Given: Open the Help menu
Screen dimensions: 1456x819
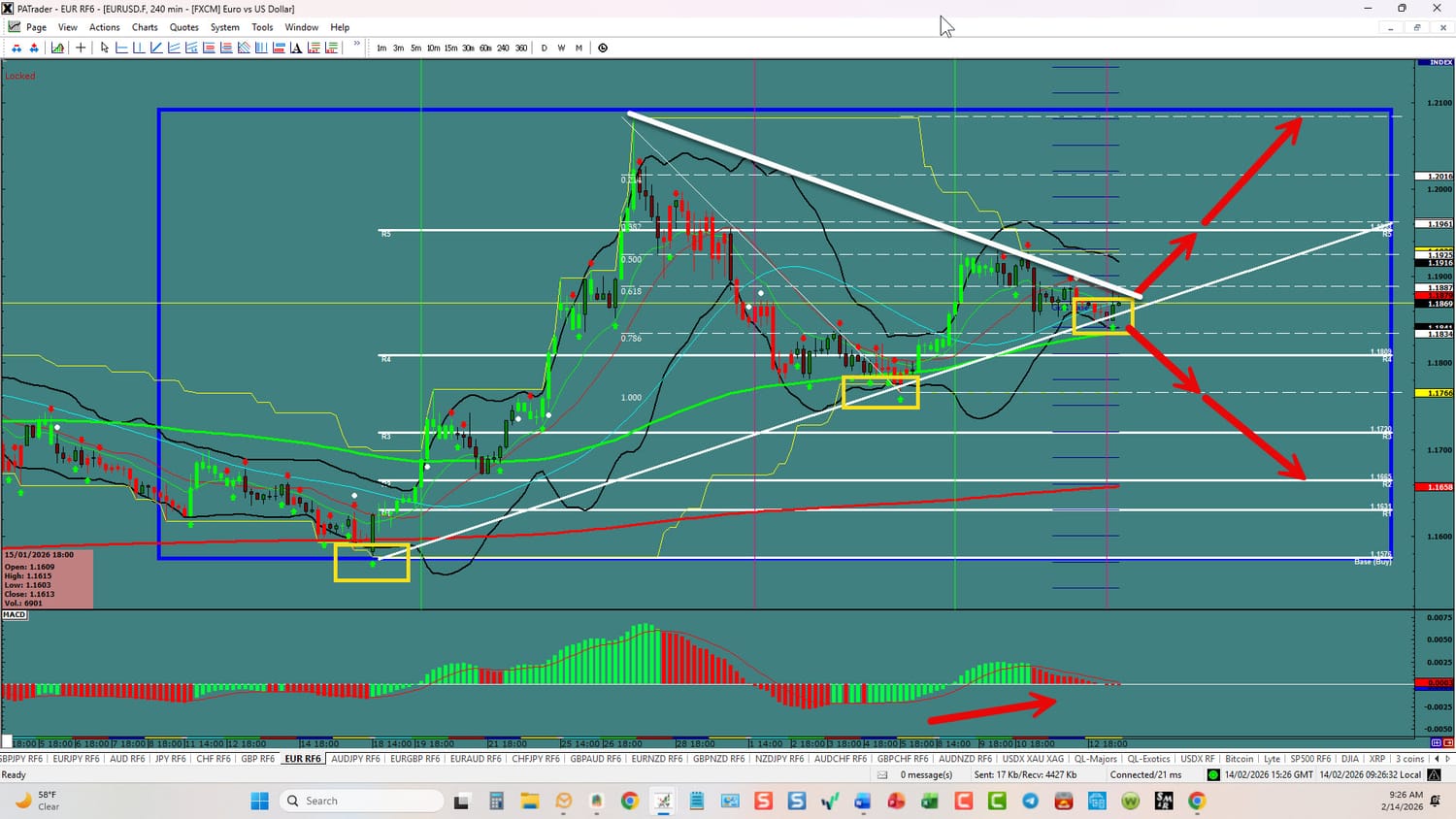Looking at the screenshot, I should (340, 27).
